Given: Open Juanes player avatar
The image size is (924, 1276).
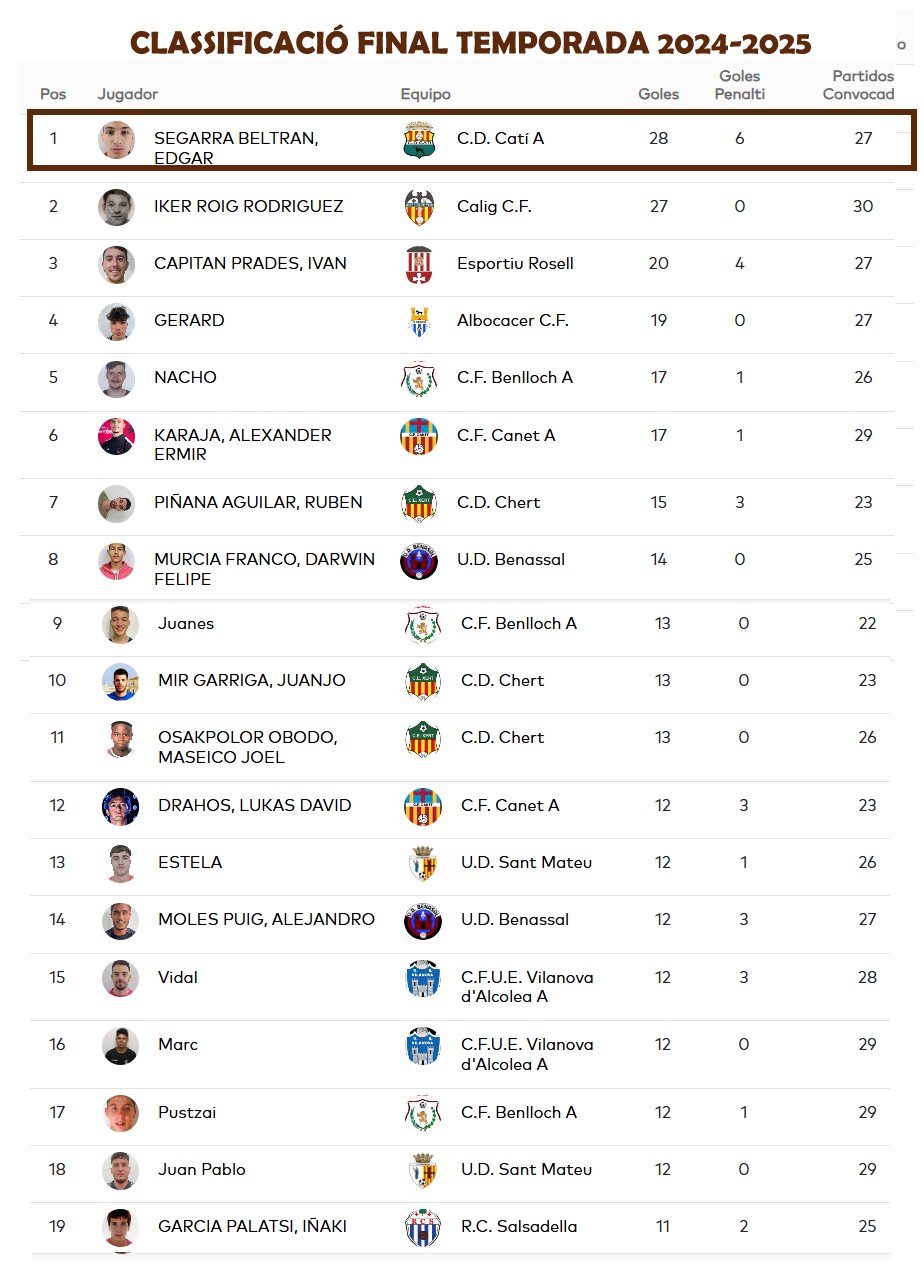Looking at the screenshot, I should click(120, 624).
